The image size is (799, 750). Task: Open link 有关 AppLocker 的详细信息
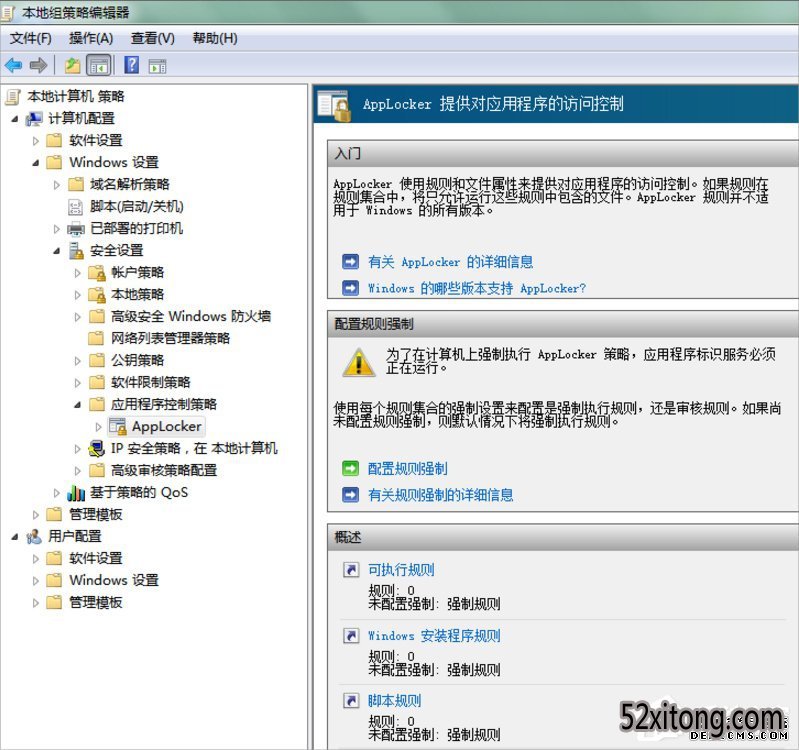(x=450, y=262)
